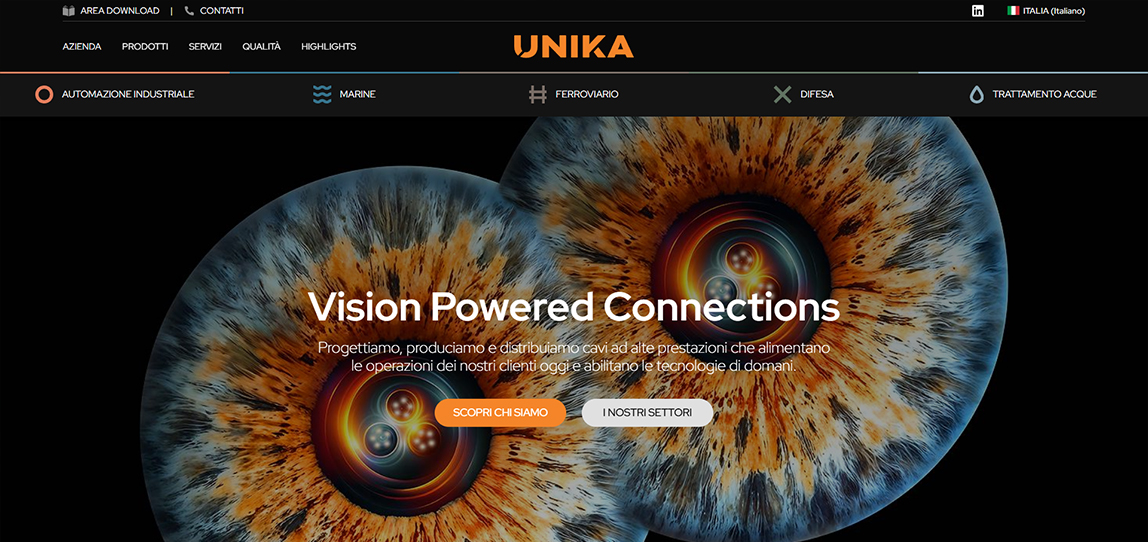Screen dimensions: 1148x542
Task: Click the orange ring Automazione Industriale icon
Action: pos(44,94)
